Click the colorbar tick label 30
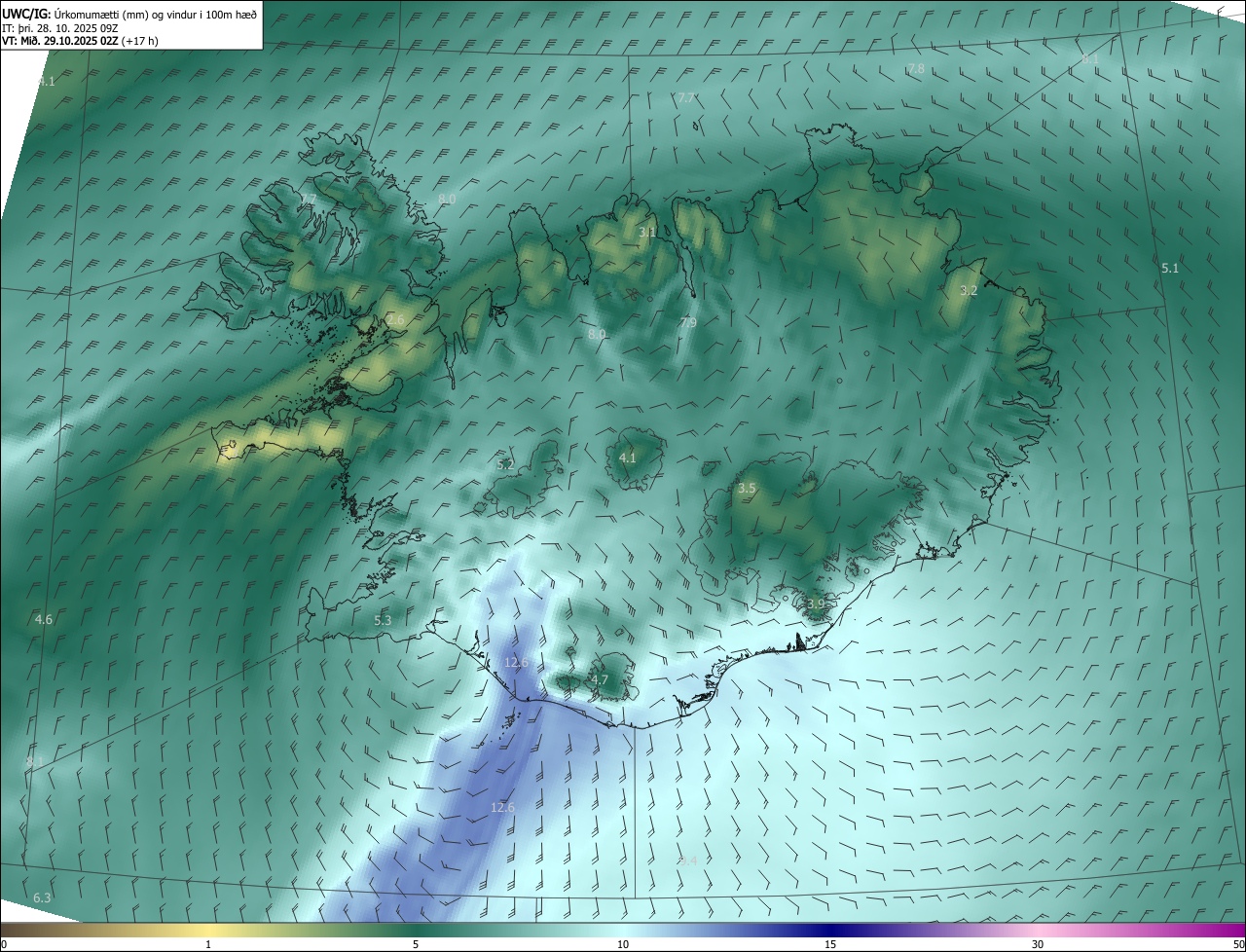 [1038, 944]
